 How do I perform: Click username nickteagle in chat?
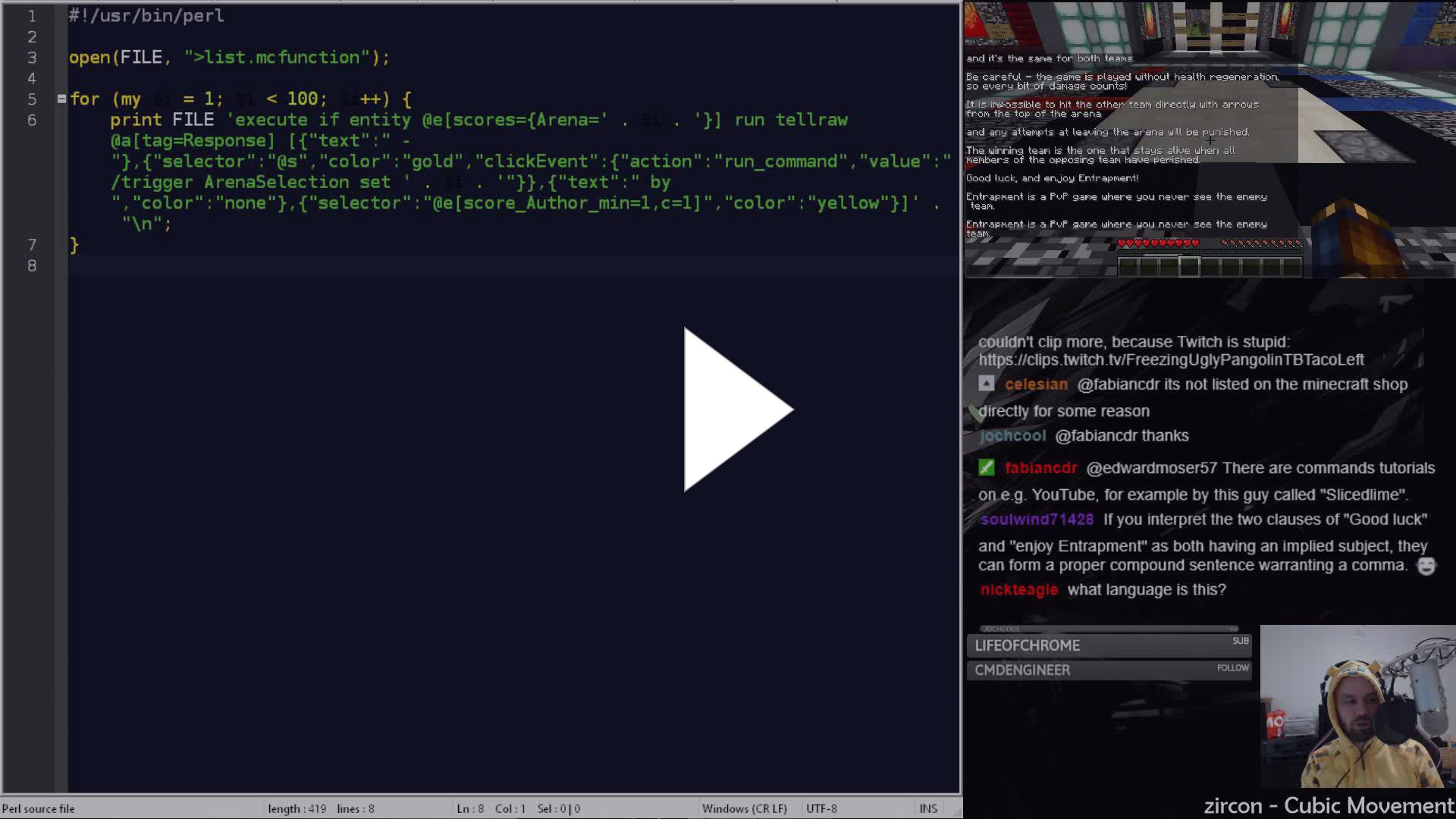1018,590
